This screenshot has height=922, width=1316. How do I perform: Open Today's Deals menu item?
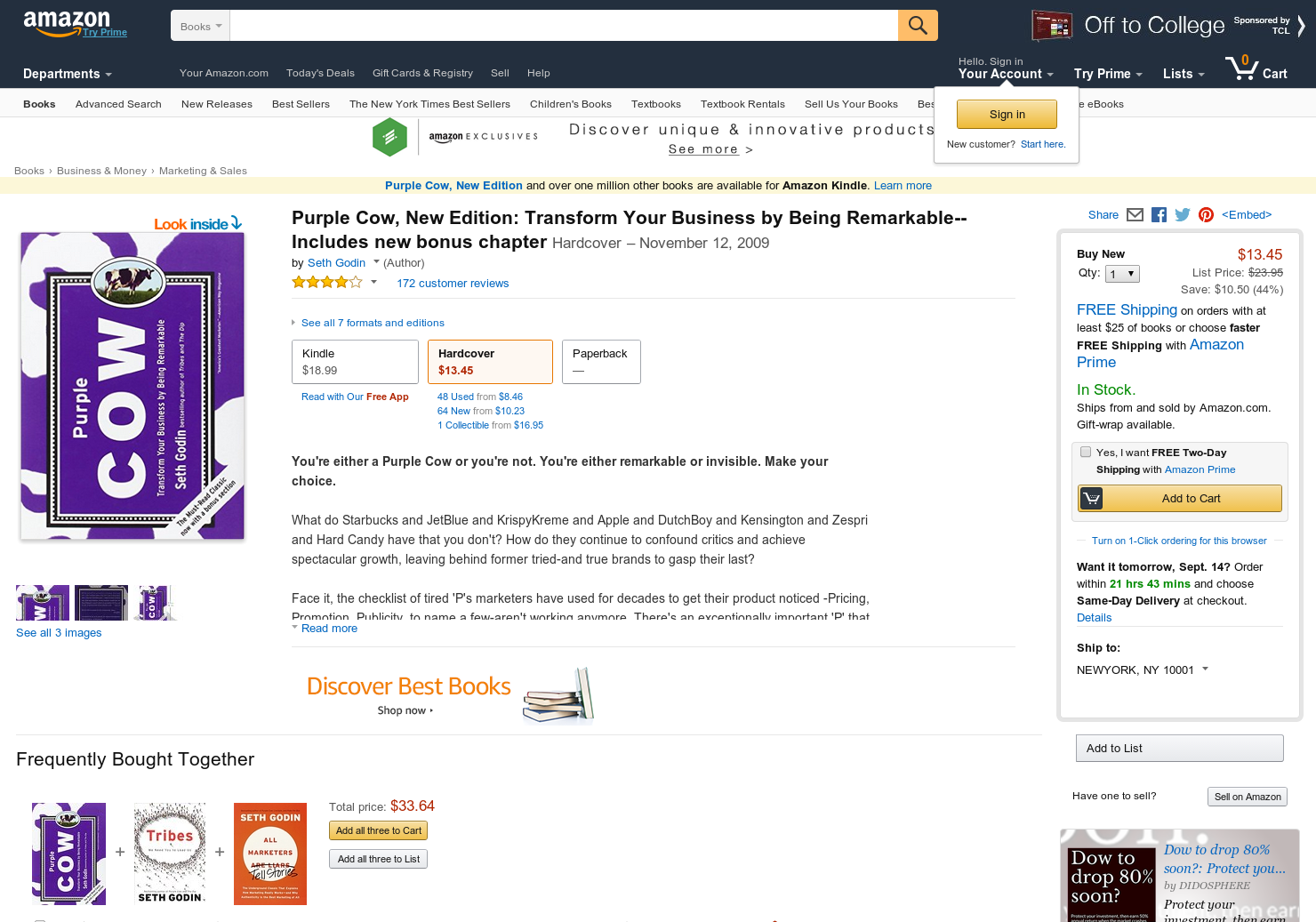tap(320, 73)
